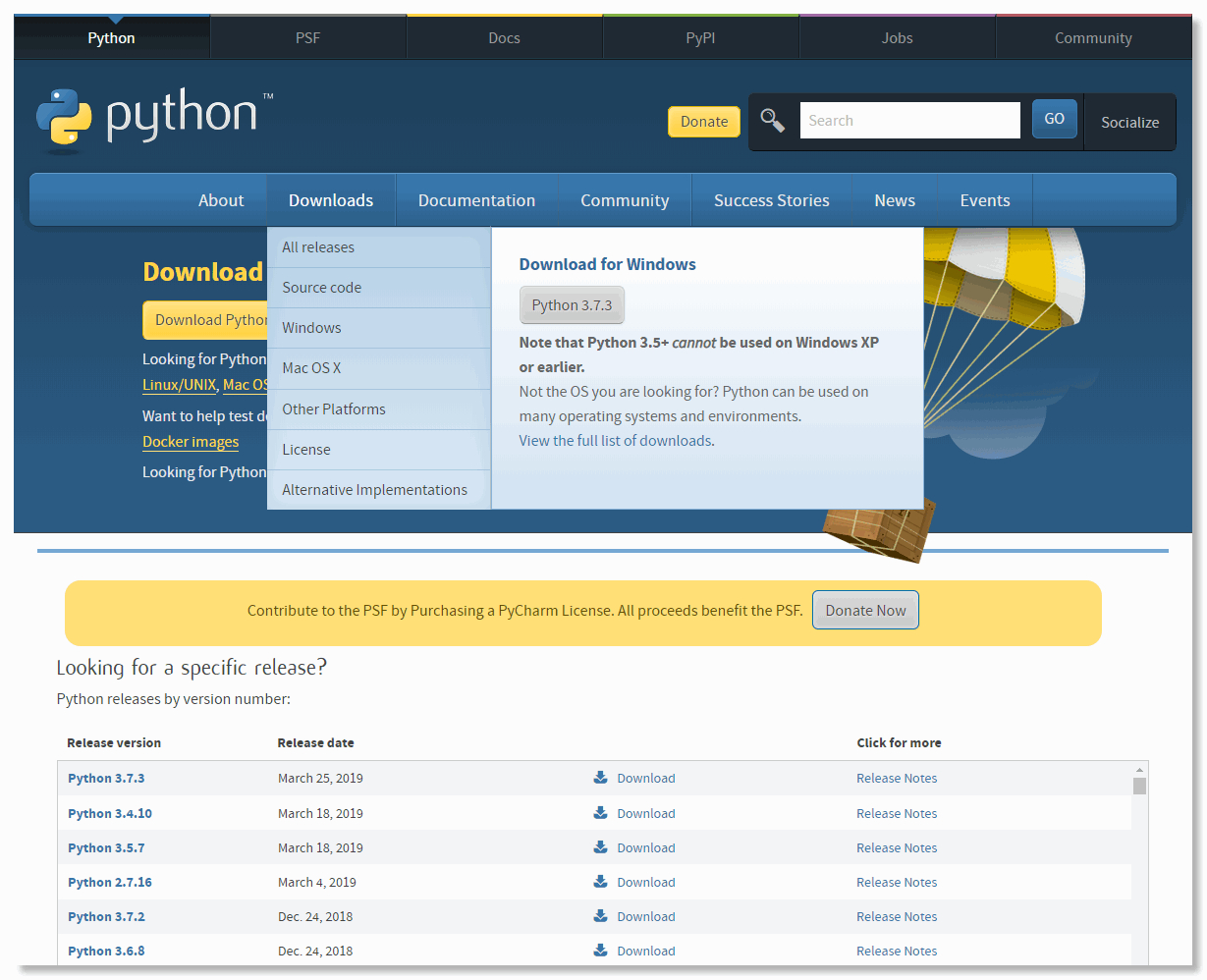This screenshot has height=980, width=1207.
Task: Click the download icon for Python 3.7.3
Action: 601,778
